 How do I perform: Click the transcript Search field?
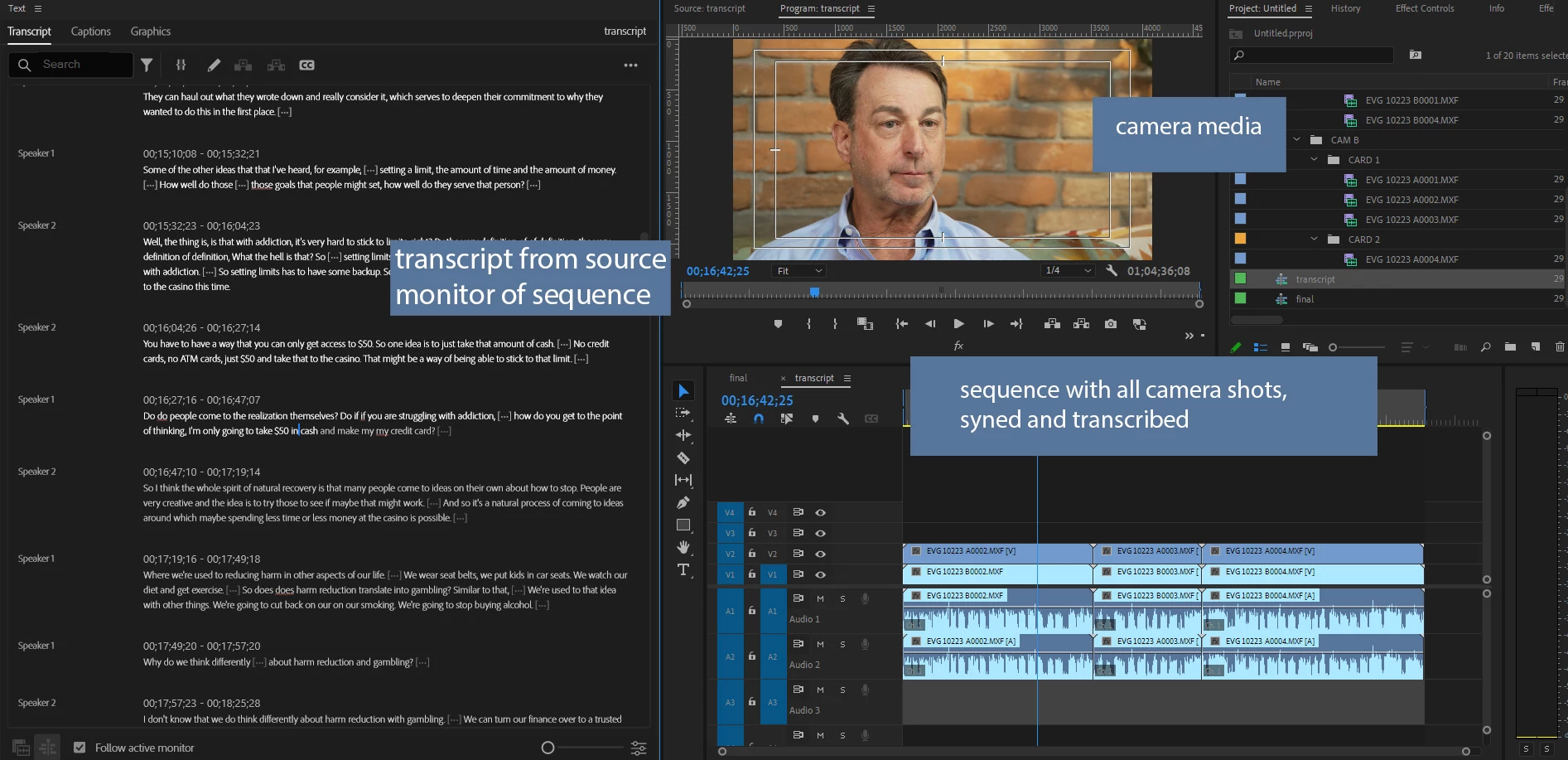click(x=83, y=65)
